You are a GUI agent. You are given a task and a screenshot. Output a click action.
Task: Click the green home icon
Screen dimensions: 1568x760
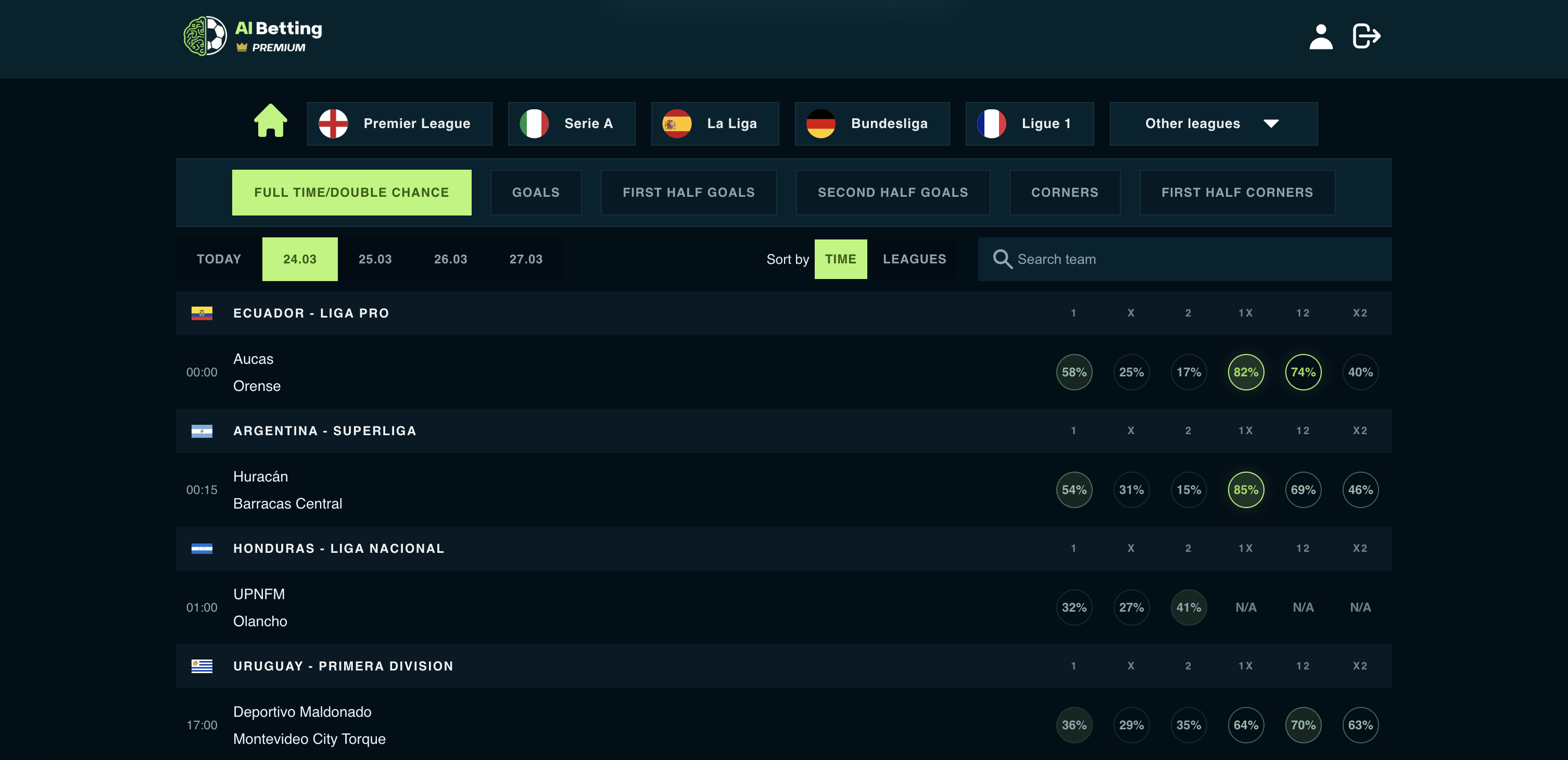click(270, 121)
